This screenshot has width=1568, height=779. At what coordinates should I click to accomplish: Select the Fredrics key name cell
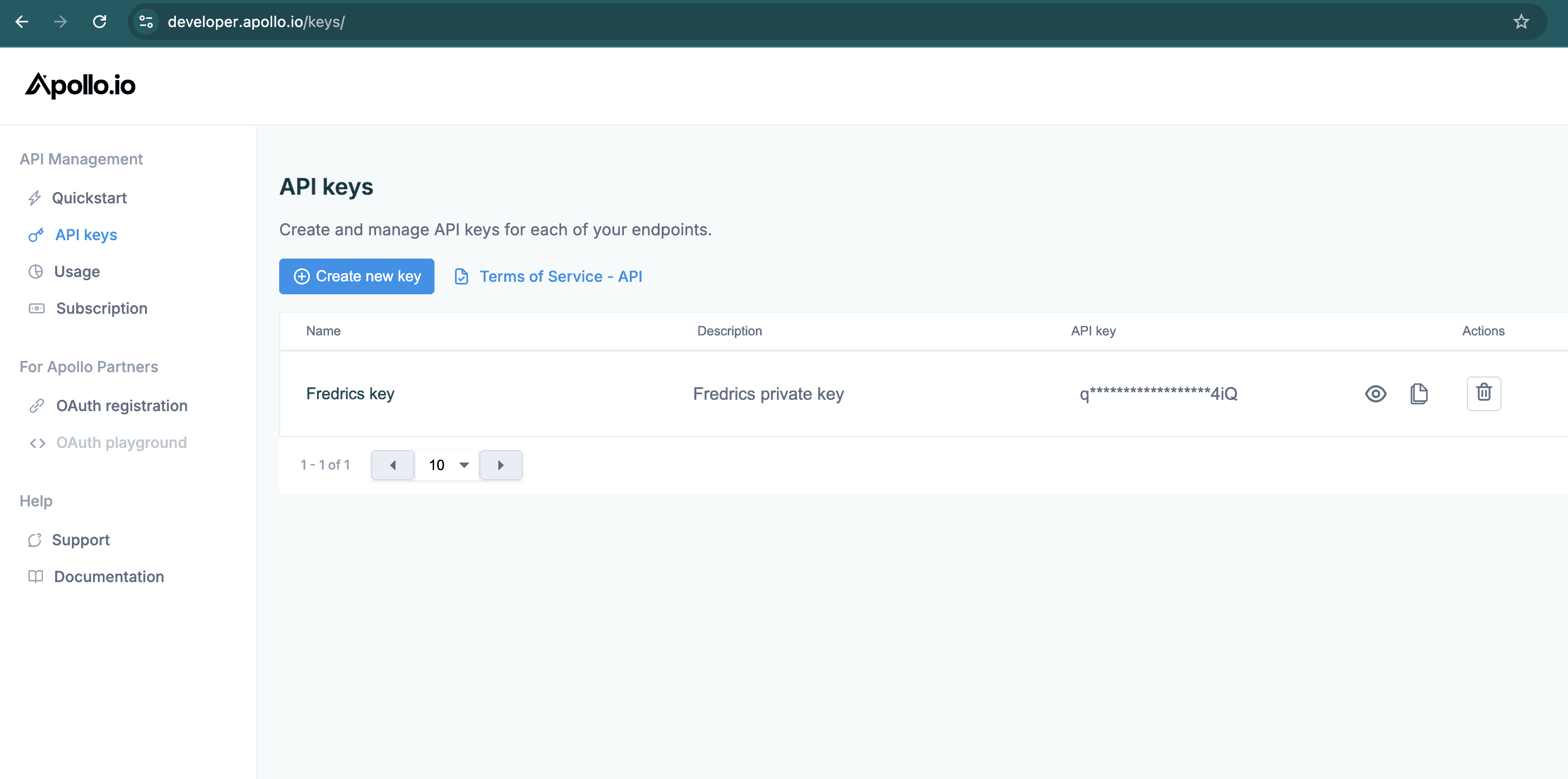(x=350, y=394)
